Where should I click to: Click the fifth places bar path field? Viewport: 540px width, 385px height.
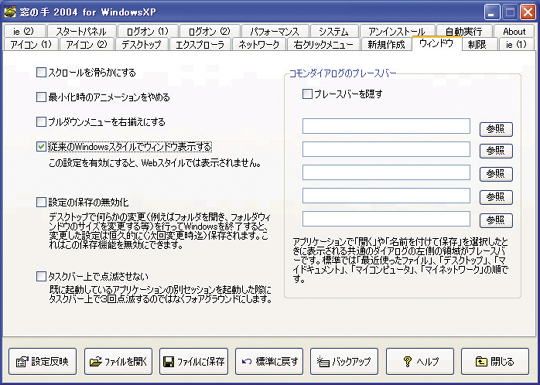point(386,219)
